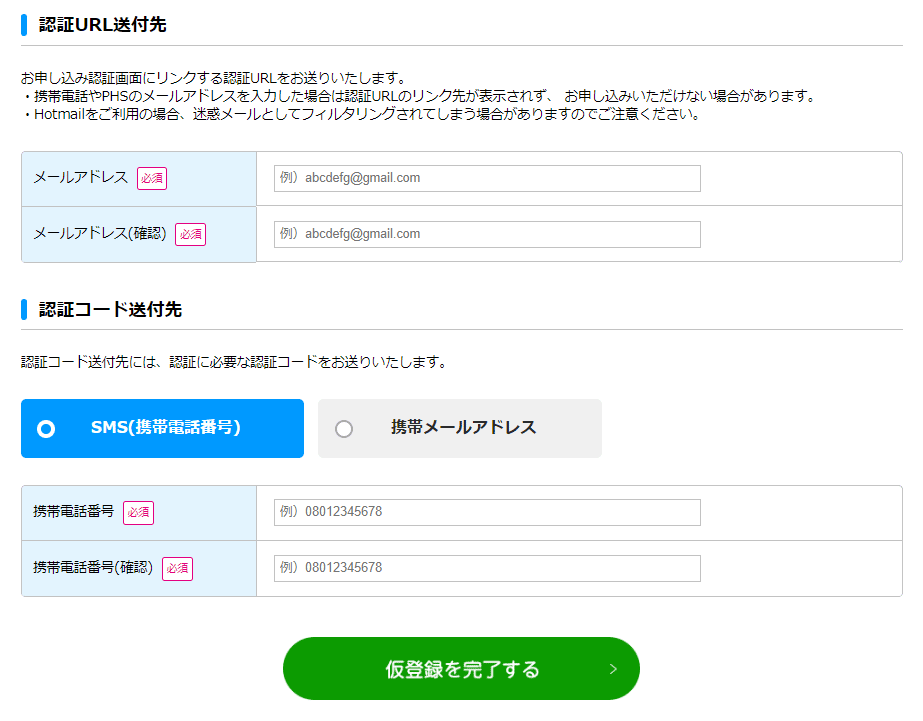923x721 pixels.
Task: Click the メールアドレス input field
Action: coord(487,178)
